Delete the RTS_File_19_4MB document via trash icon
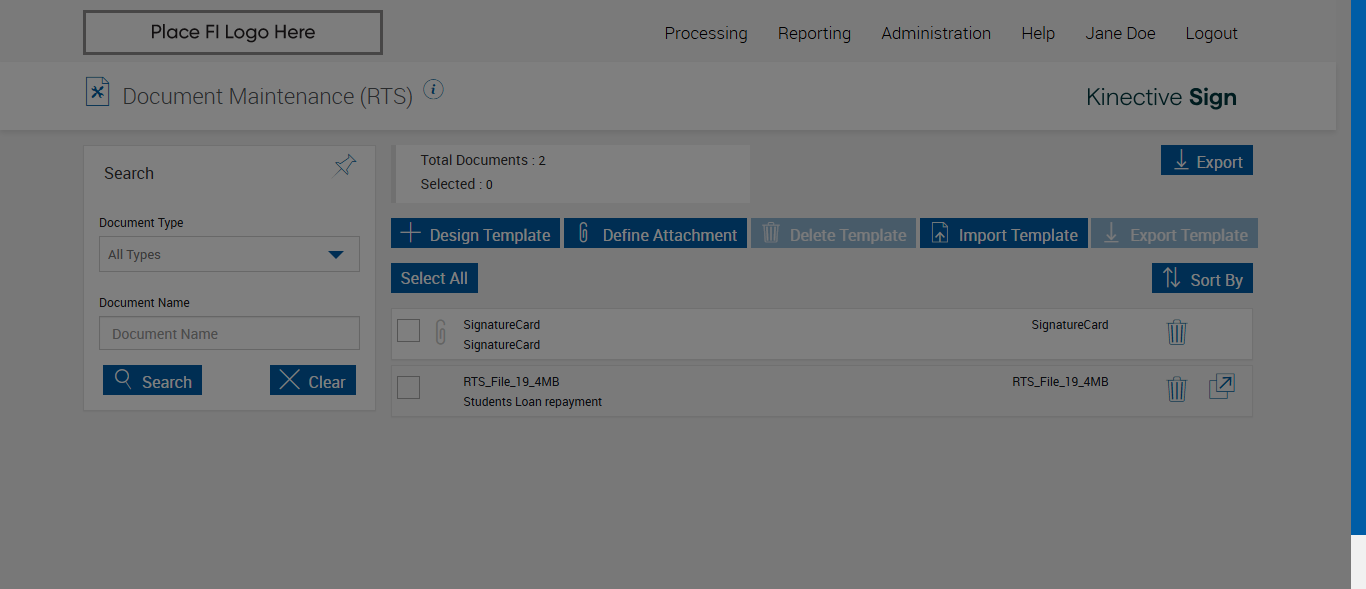This screenshot has height=589, width=1366. pyautogui.click(x=1177, y=389)
